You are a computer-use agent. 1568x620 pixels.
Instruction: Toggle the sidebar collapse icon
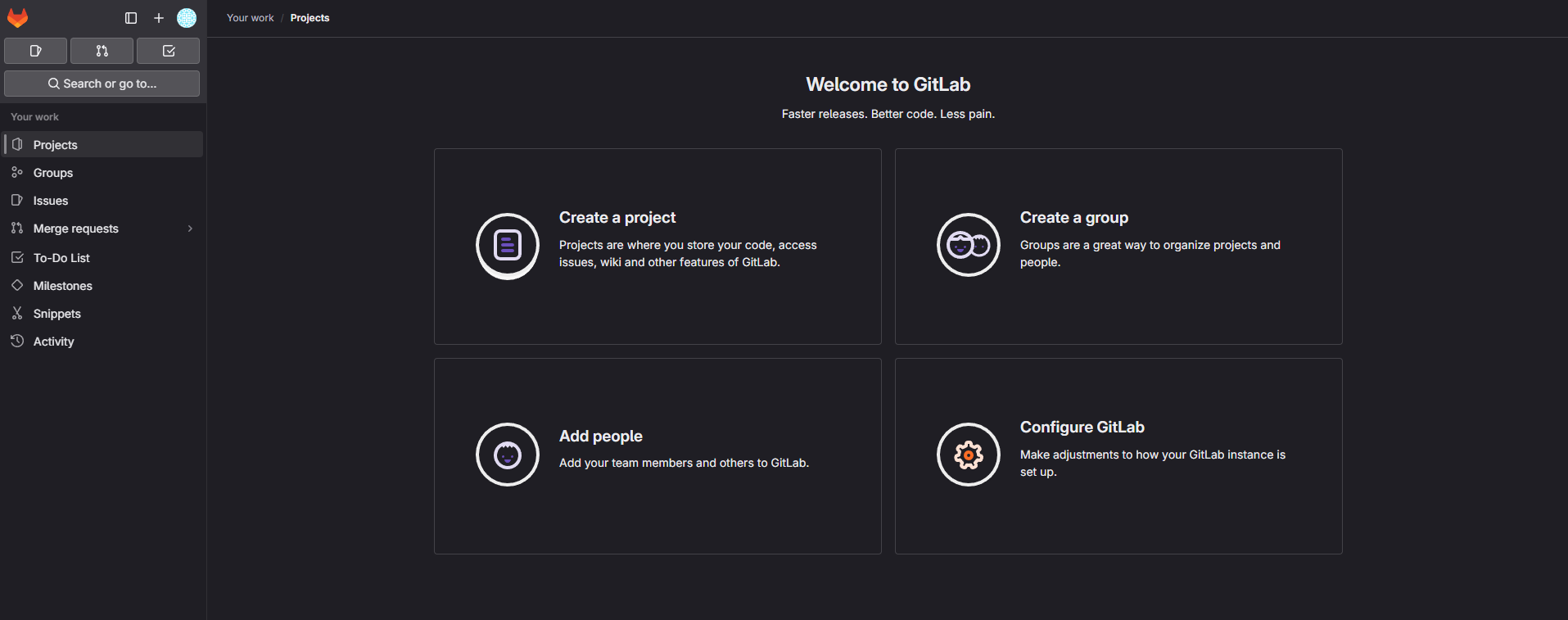click(x=131, y=18)
